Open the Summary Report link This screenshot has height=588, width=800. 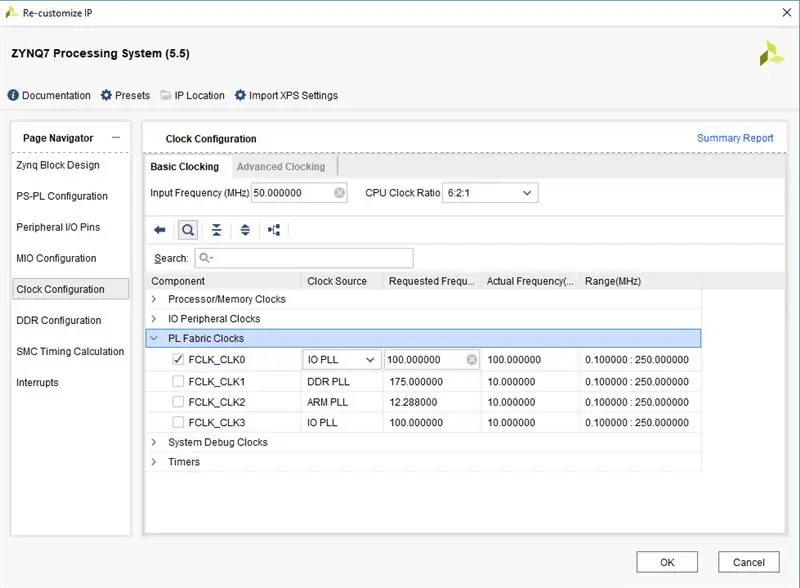pyautogui.click(x=735, y=138)
